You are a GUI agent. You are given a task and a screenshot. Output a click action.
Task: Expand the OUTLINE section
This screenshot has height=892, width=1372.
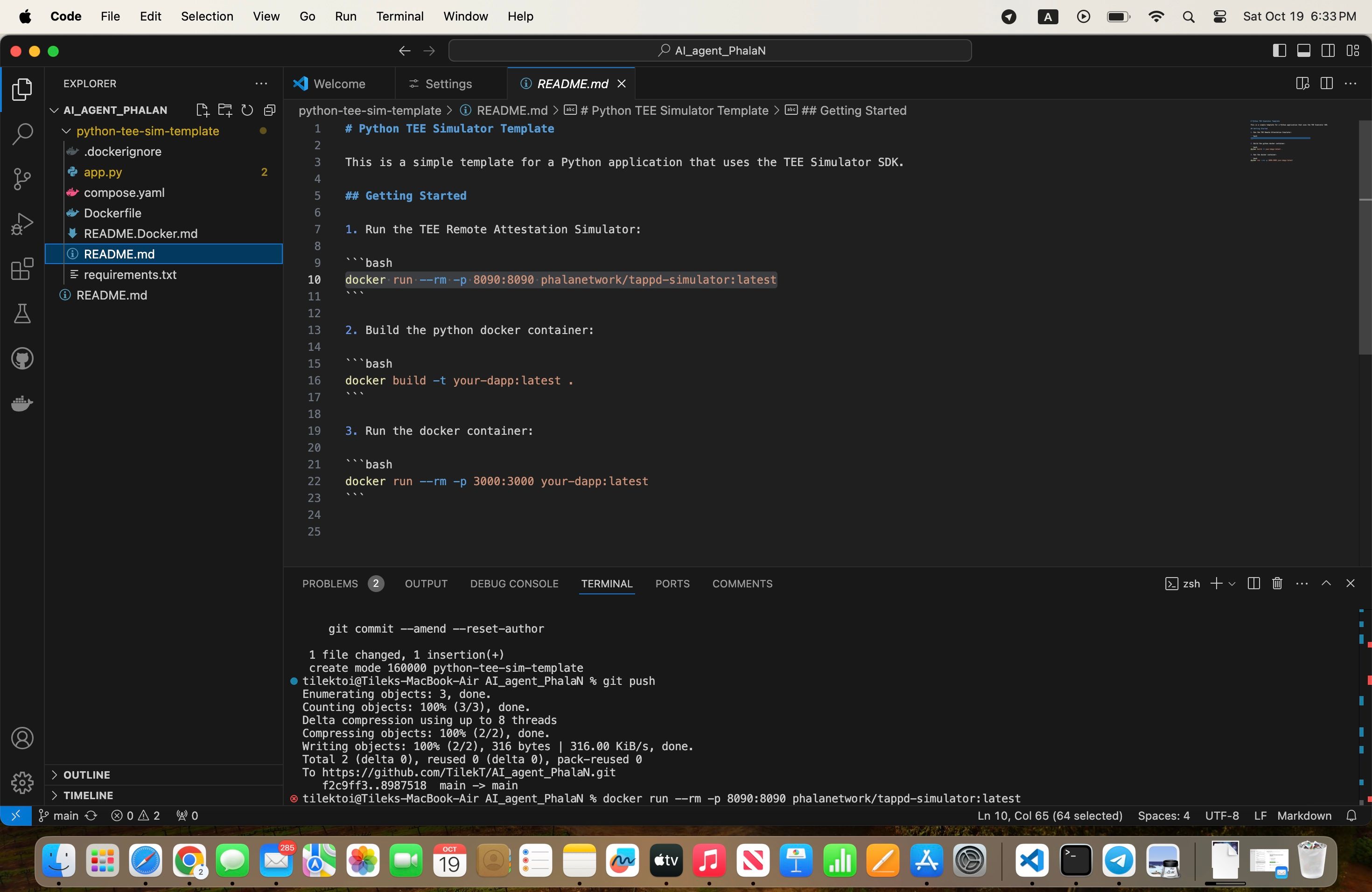(x=86, y=774)
